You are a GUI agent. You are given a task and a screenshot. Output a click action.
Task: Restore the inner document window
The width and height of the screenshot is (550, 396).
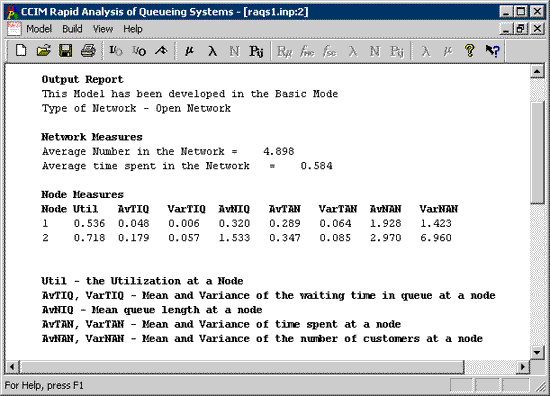point(521,28)
